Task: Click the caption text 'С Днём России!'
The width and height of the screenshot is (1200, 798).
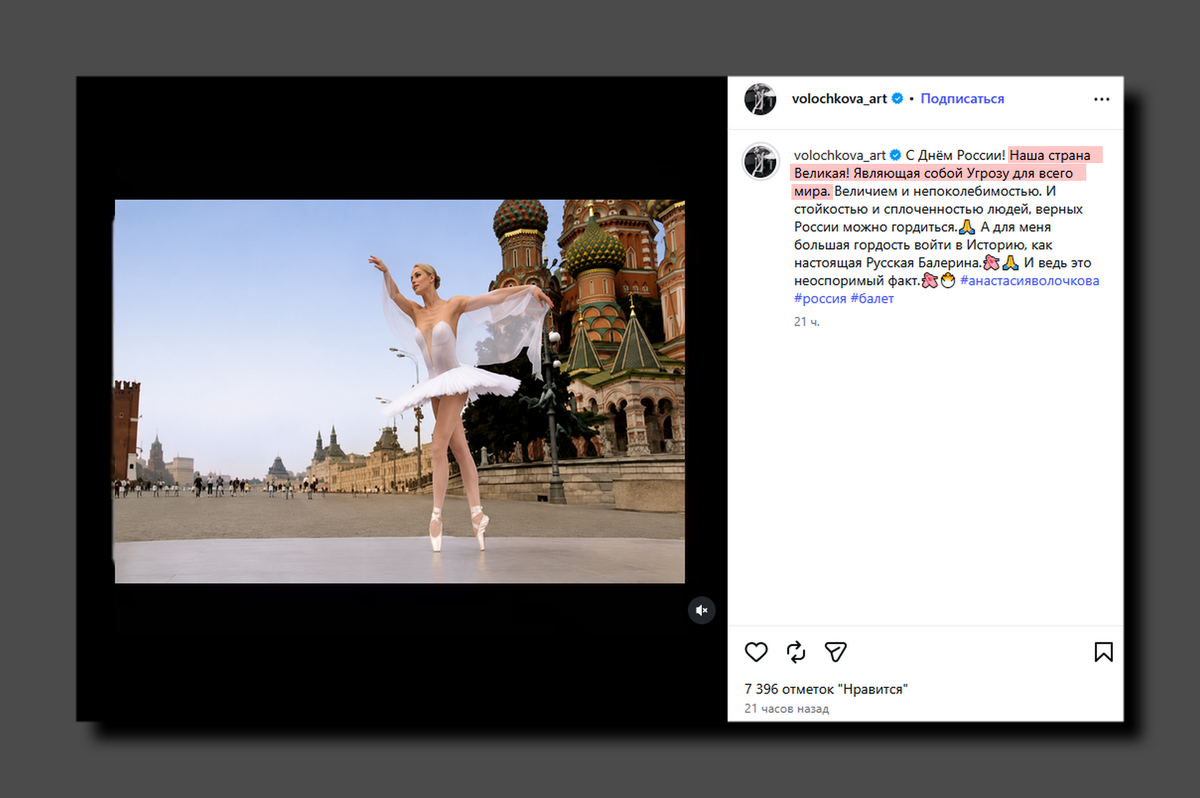Action: [955, 155]
